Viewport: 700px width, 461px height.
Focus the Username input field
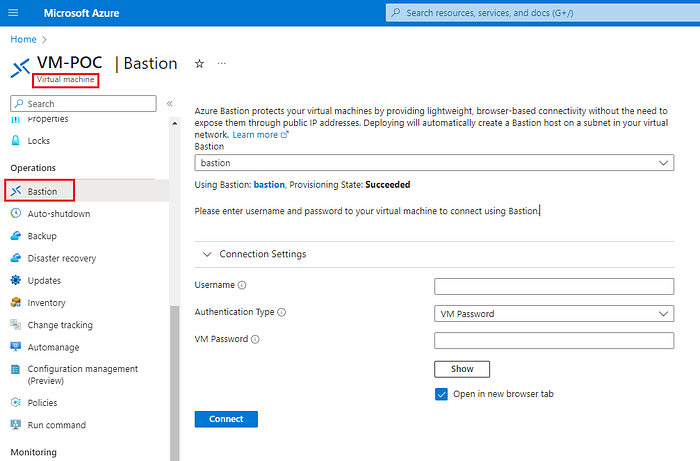(554, 287)
